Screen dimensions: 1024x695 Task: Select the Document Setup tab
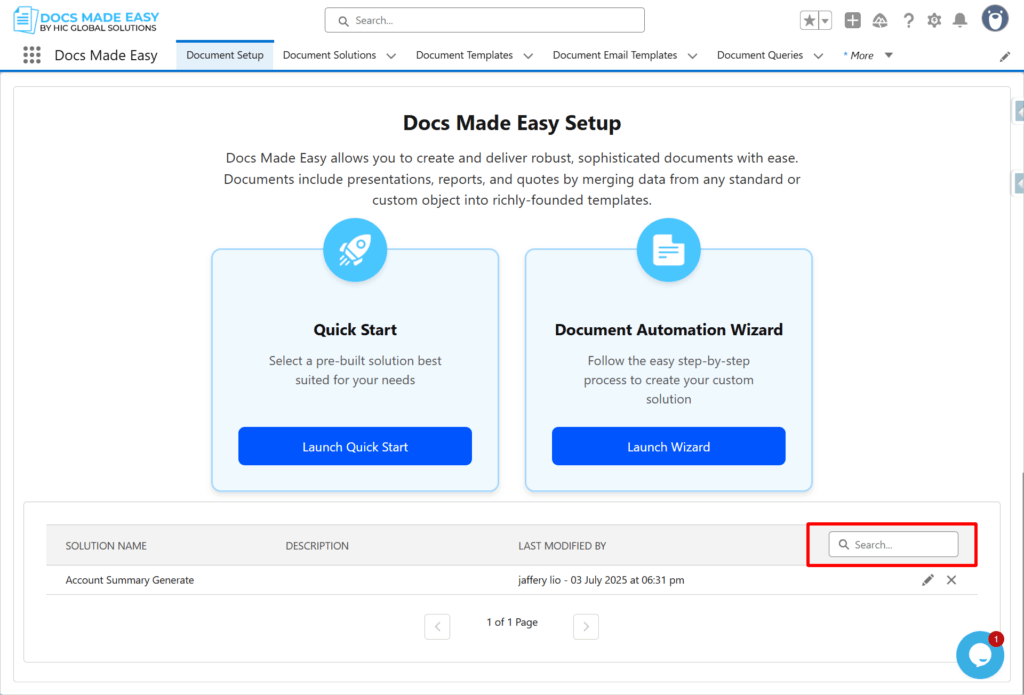[225, 56]
